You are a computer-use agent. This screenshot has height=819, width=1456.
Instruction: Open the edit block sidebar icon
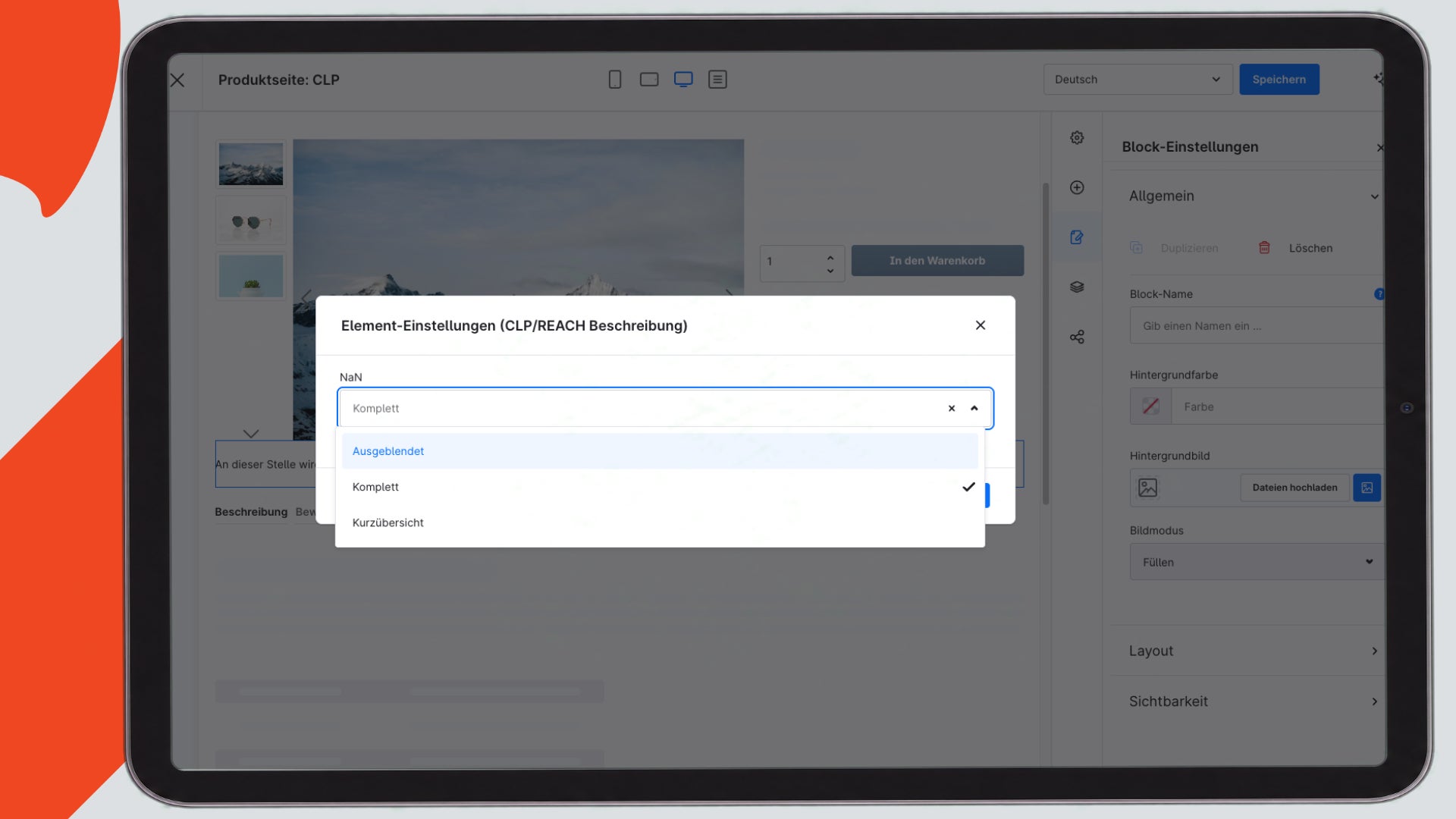1077,237
